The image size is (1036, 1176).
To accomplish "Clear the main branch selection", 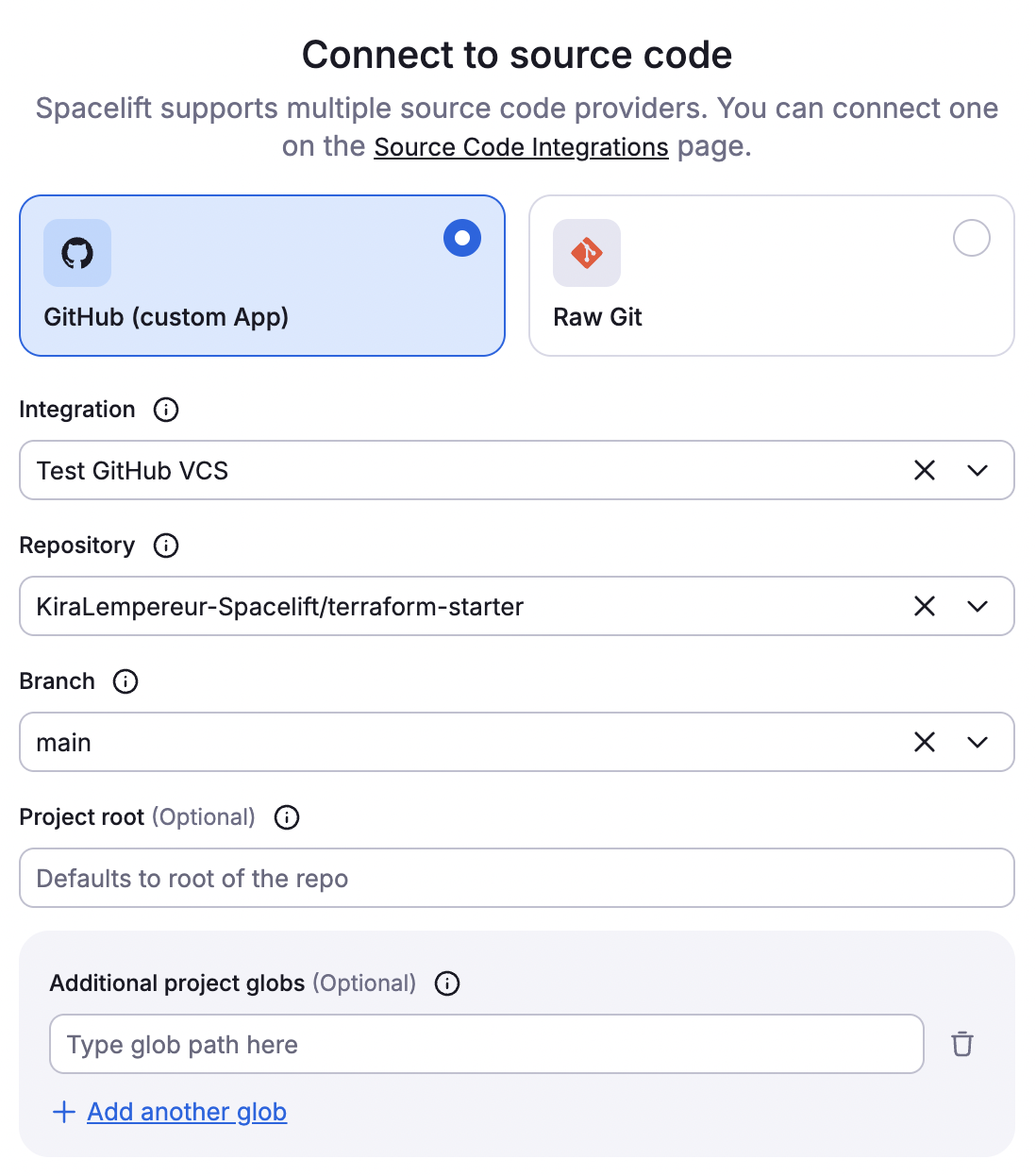I will tap(925, 742).
